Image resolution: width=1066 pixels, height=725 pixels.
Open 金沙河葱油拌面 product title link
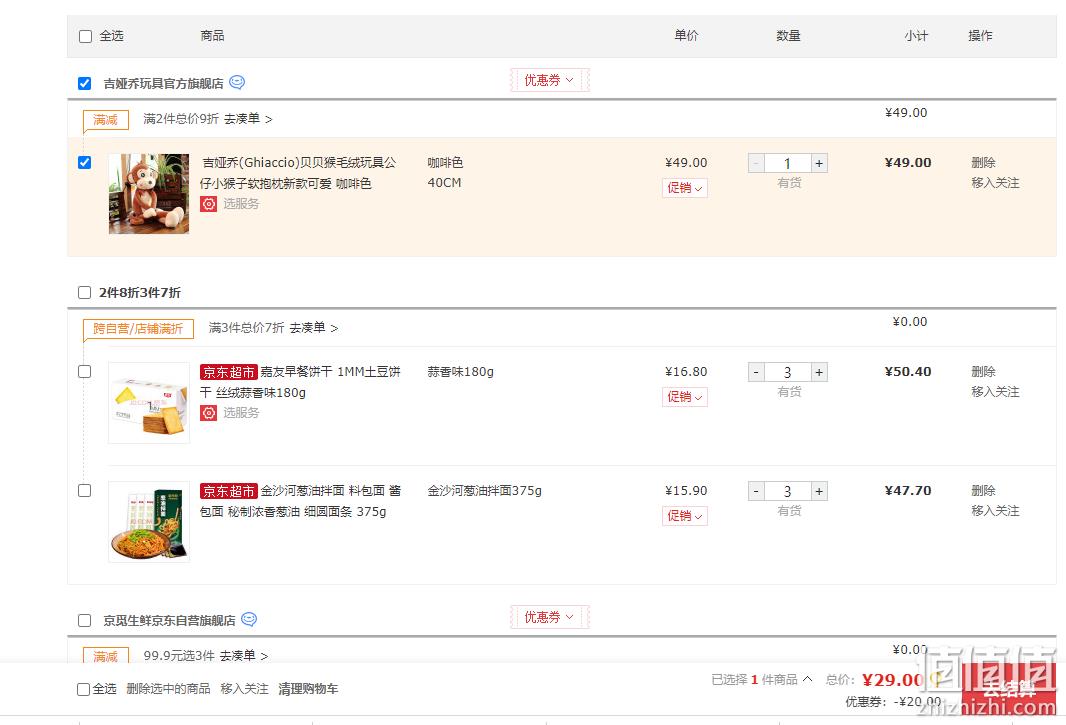(300, 501)
